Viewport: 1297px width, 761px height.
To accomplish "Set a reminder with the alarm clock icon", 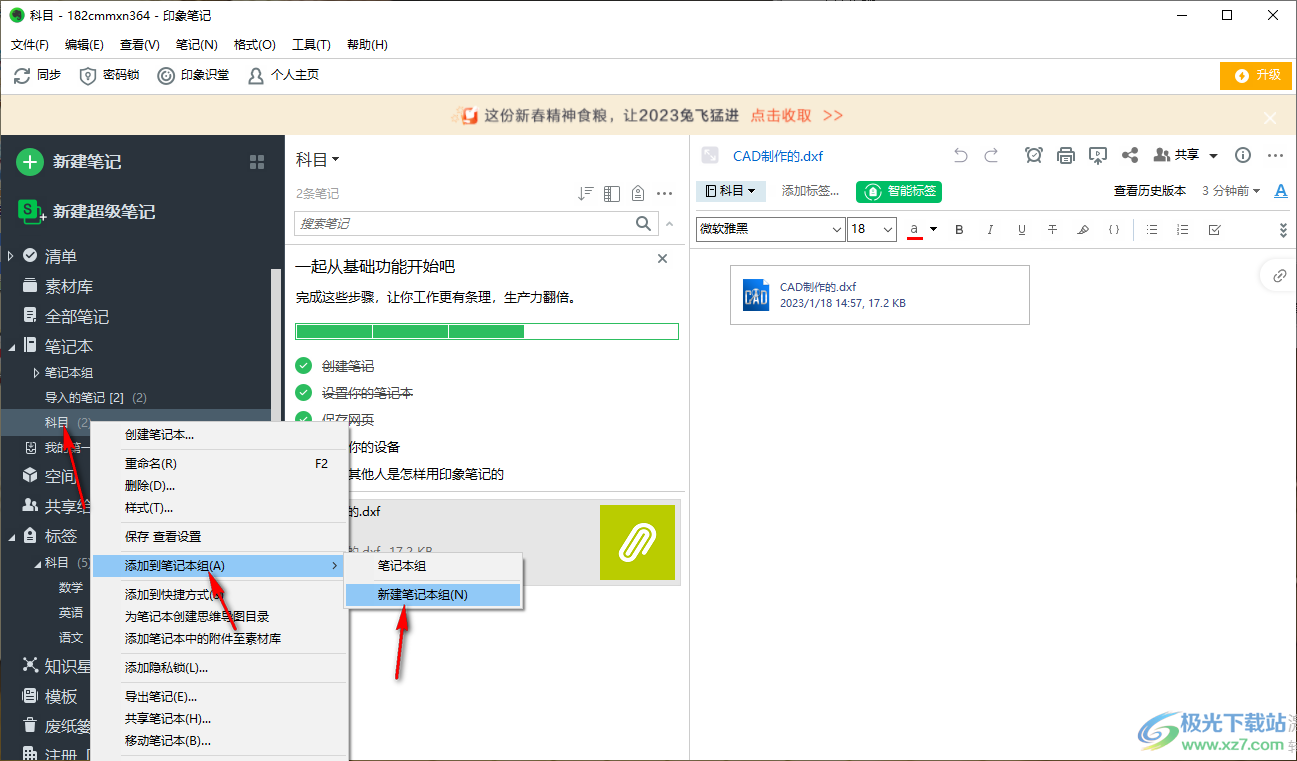I will click(1034, 155).
